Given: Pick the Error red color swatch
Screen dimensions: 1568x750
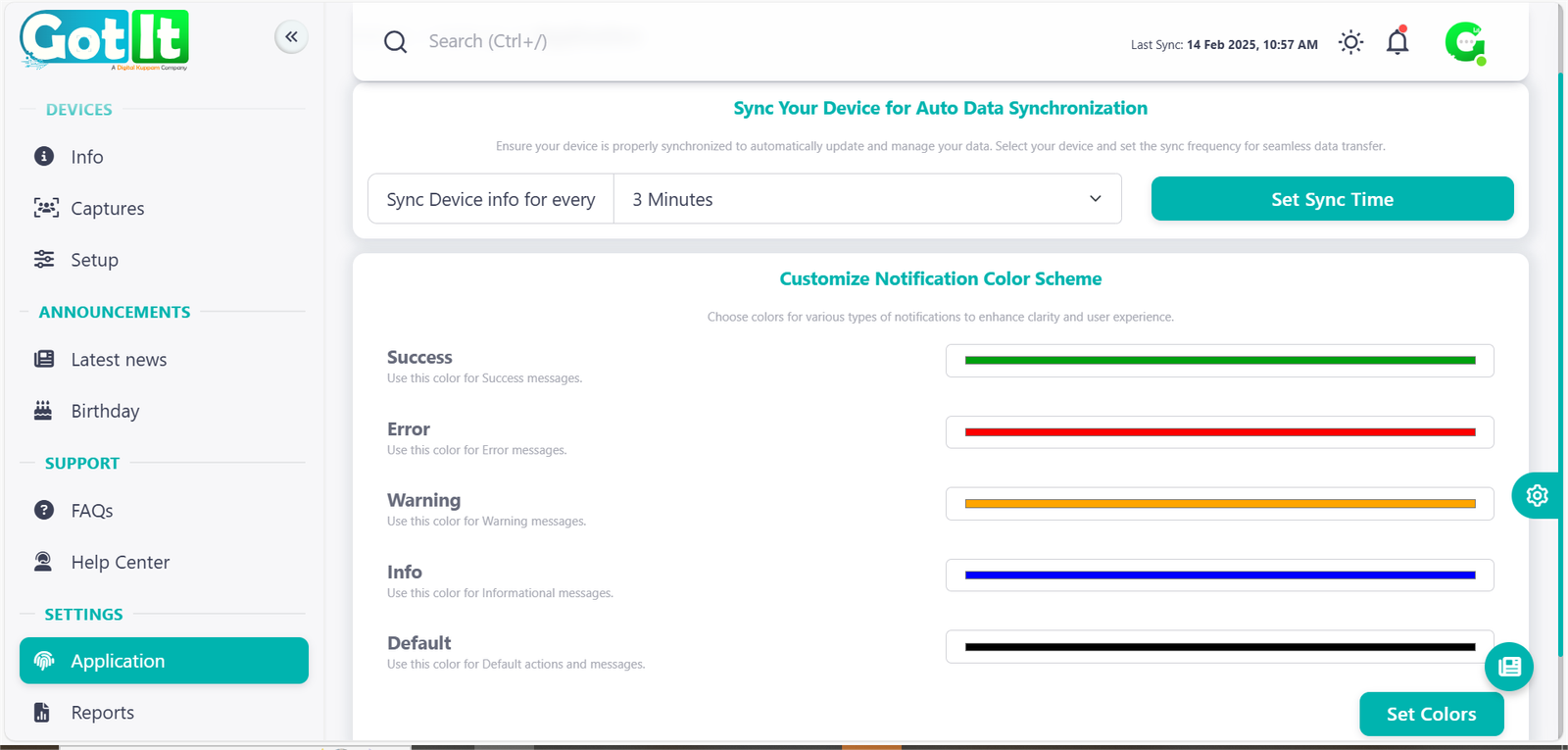Looking at the screenshot, I should point(1219,432).
